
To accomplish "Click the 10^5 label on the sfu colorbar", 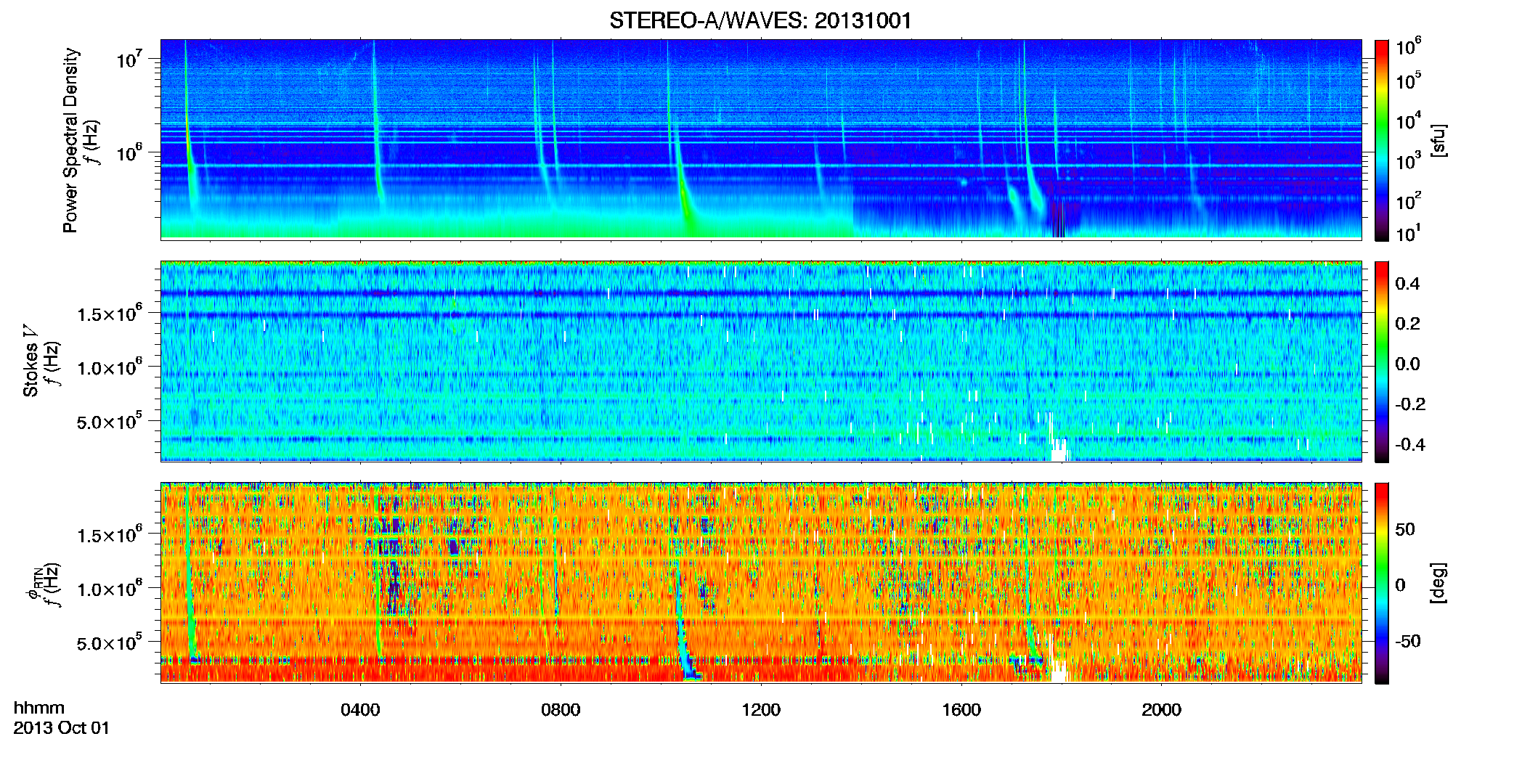I will [1409, 81].
